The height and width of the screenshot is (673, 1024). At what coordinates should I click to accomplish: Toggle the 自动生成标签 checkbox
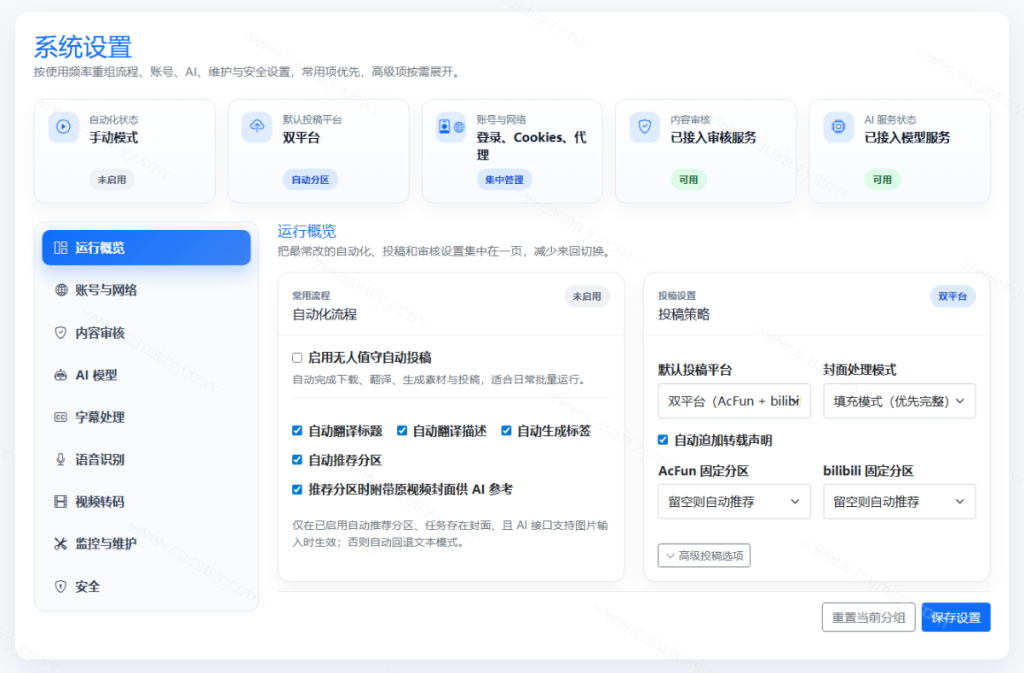[x=506, y=431]
